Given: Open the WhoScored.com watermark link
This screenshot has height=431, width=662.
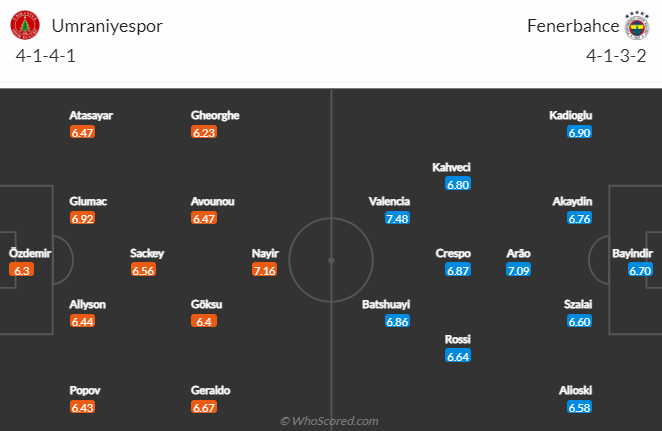Looking at the screenshot, I should click(329, 421).
